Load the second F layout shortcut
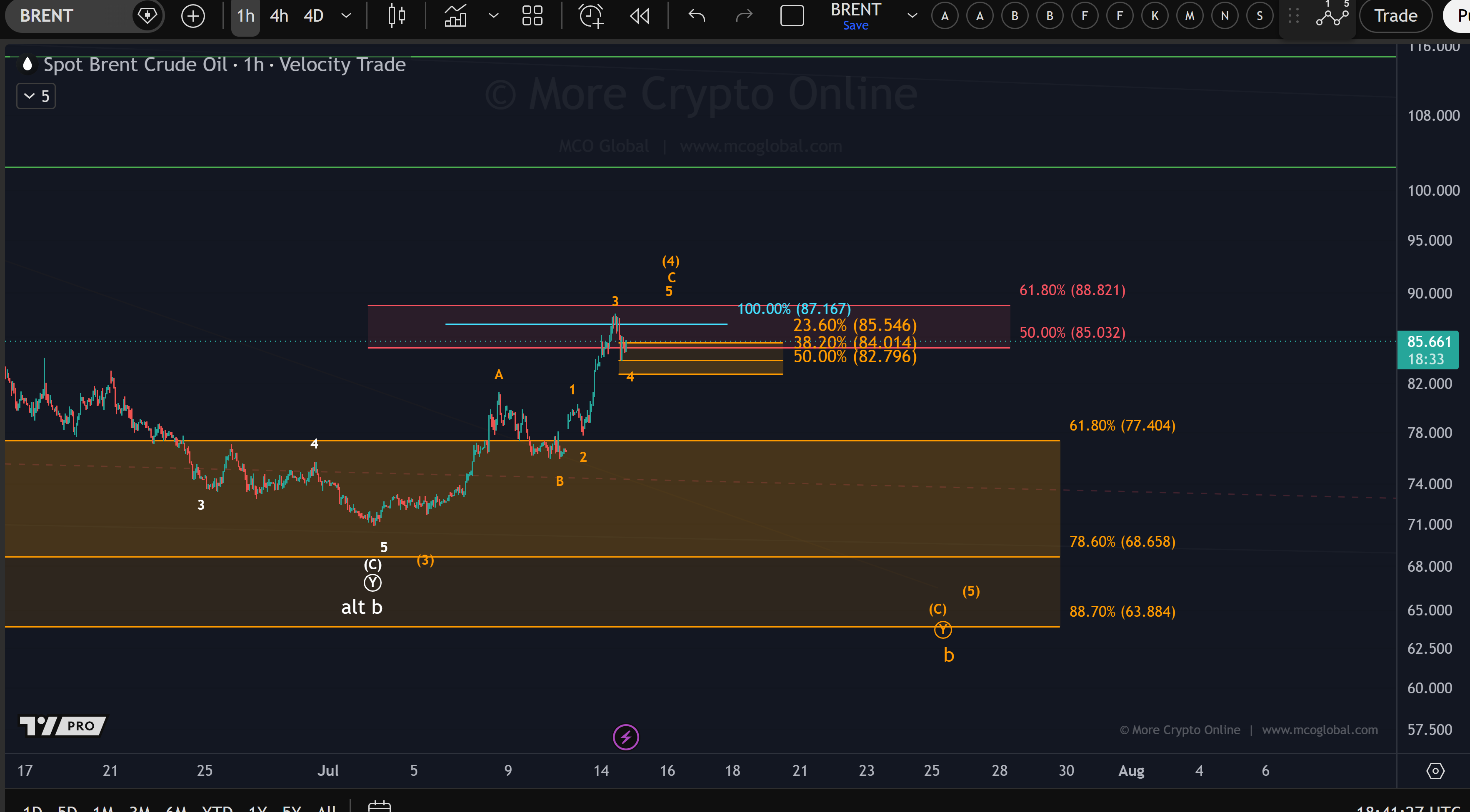Screen dimensions: 1470x812 tap(1120, 16)
